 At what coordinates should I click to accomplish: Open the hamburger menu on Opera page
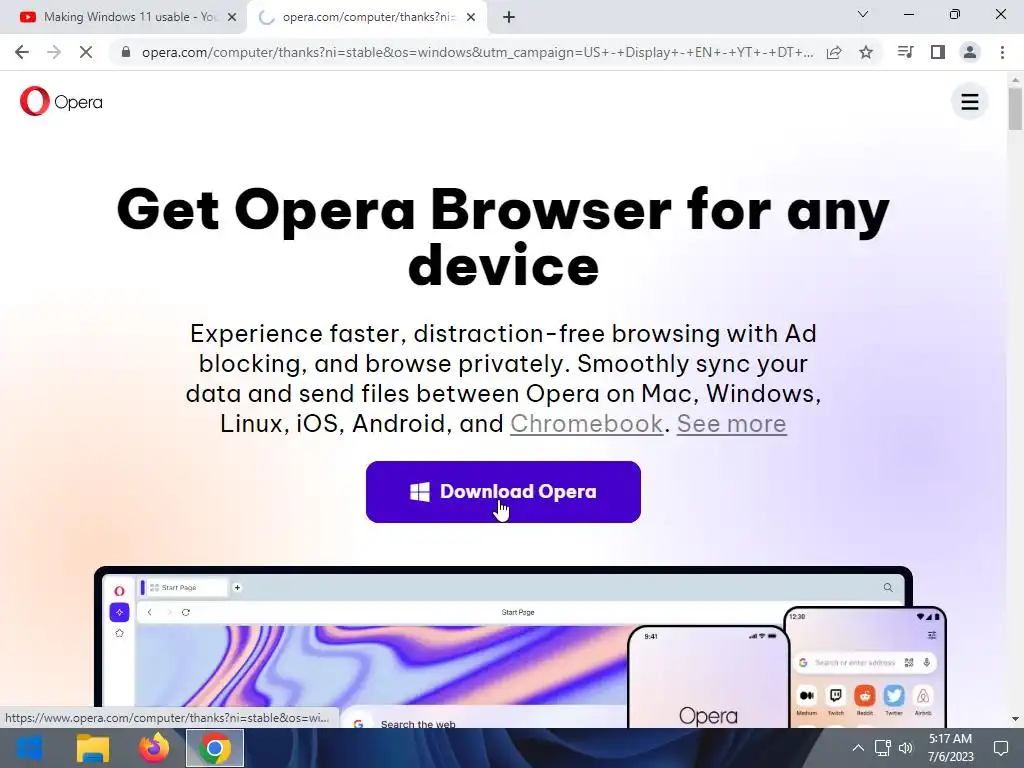[969, 102]
